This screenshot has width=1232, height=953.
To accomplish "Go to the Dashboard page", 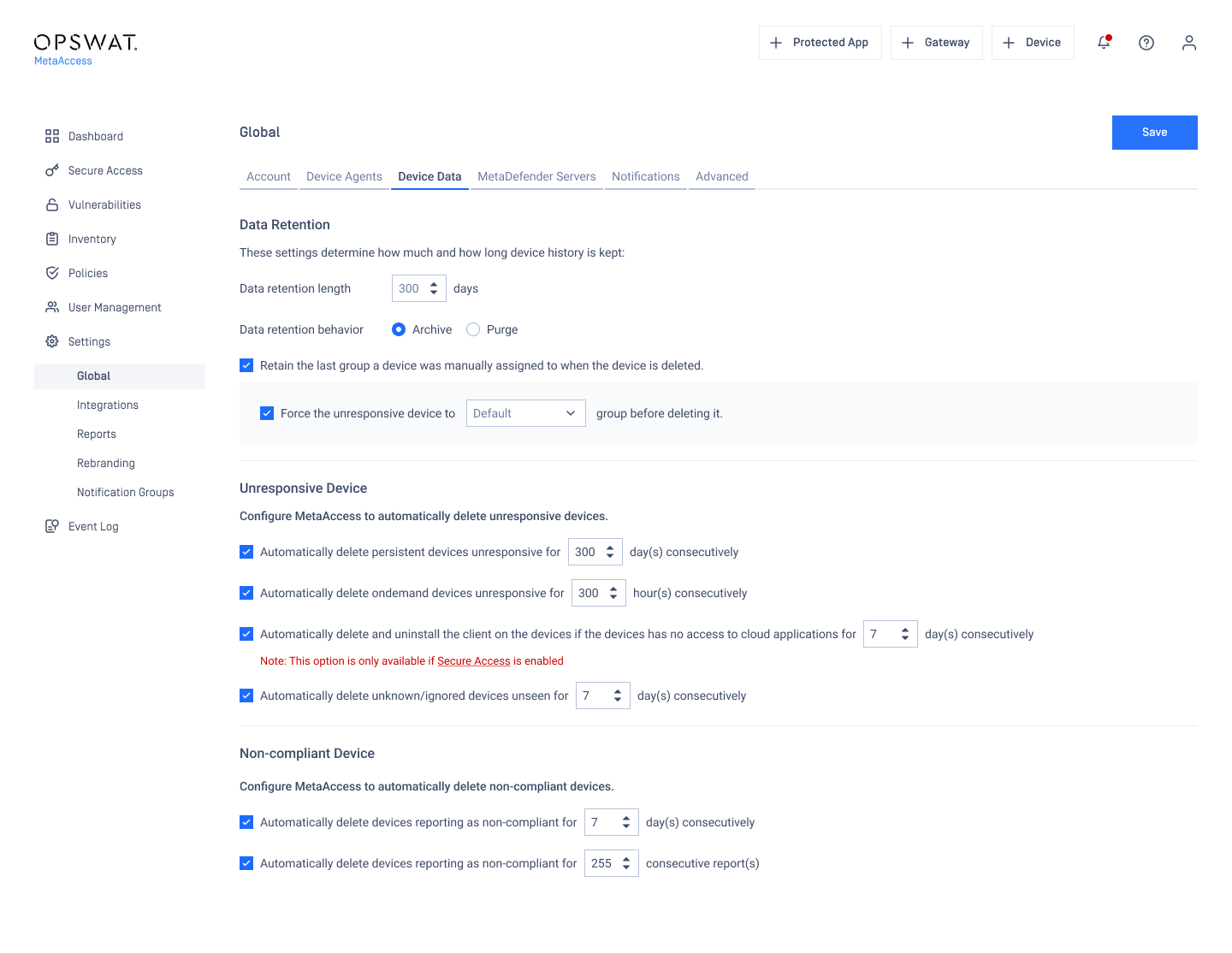I will [x=96, y=136].
